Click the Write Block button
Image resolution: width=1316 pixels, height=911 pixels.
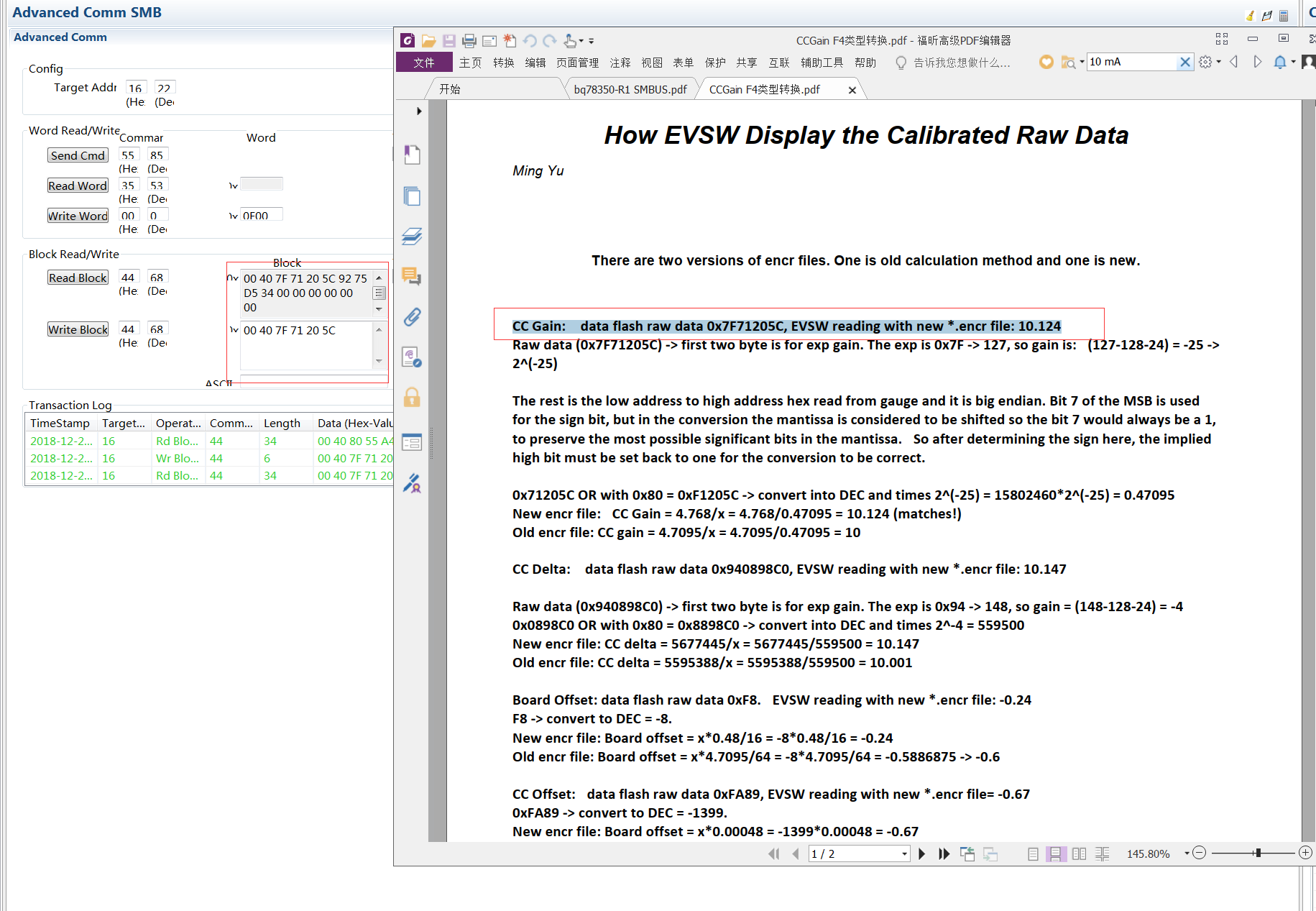coord(78,329)
